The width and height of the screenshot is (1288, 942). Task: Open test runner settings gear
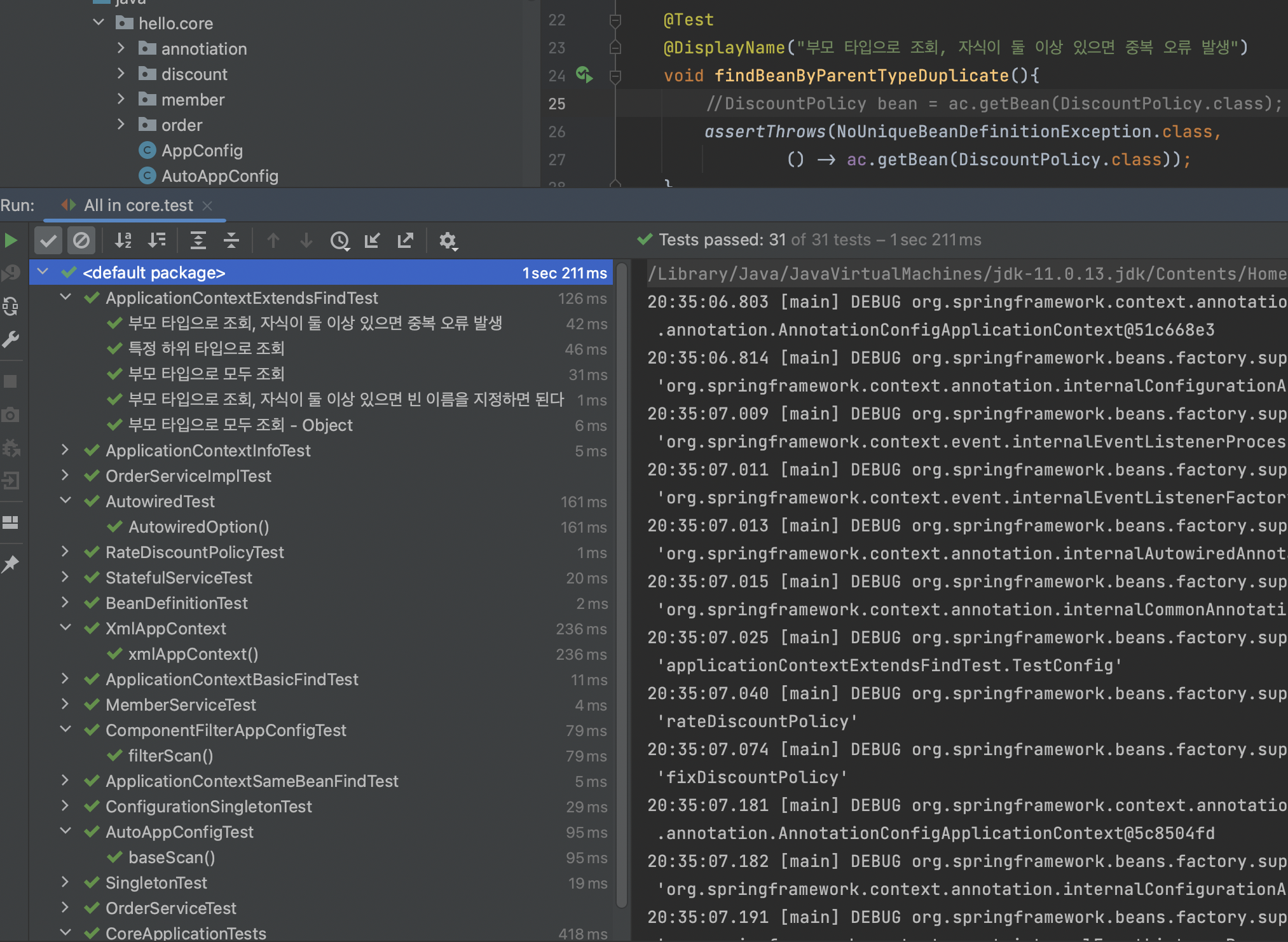coord(448,240)
